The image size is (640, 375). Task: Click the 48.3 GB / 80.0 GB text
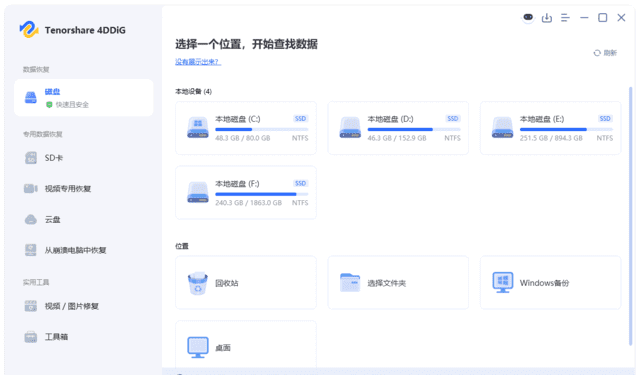tap(242, 138)
